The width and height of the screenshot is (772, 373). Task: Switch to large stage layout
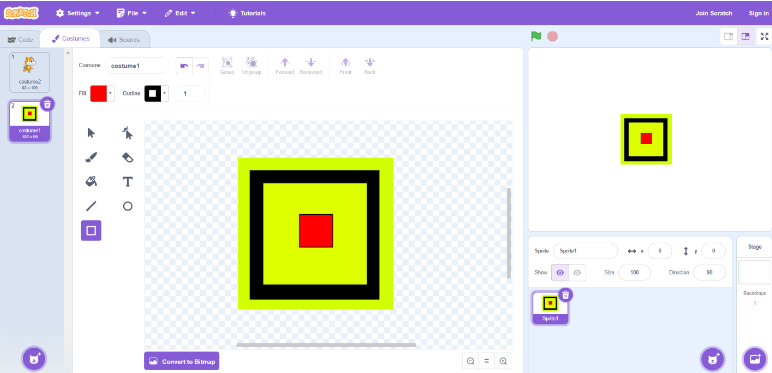point(745,36)
